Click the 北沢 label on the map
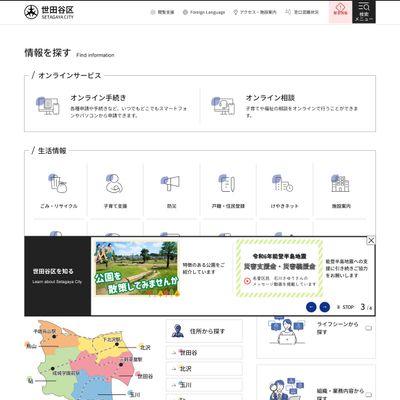This screenshot has height=400, width=400. click(145, 347)
